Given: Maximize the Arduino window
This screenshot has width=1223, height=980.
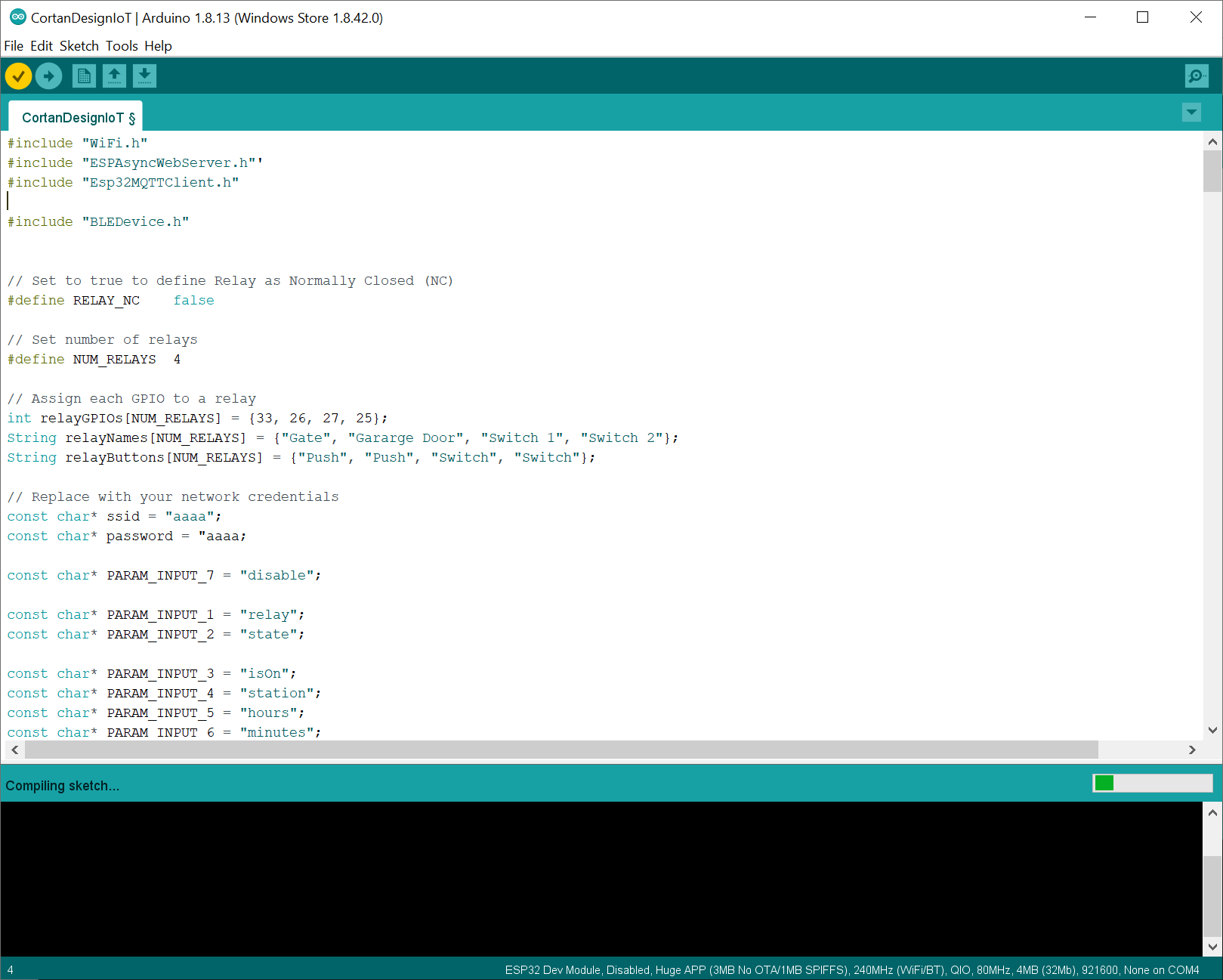Looking at the screenshot, I should [x=1142, y=17].
